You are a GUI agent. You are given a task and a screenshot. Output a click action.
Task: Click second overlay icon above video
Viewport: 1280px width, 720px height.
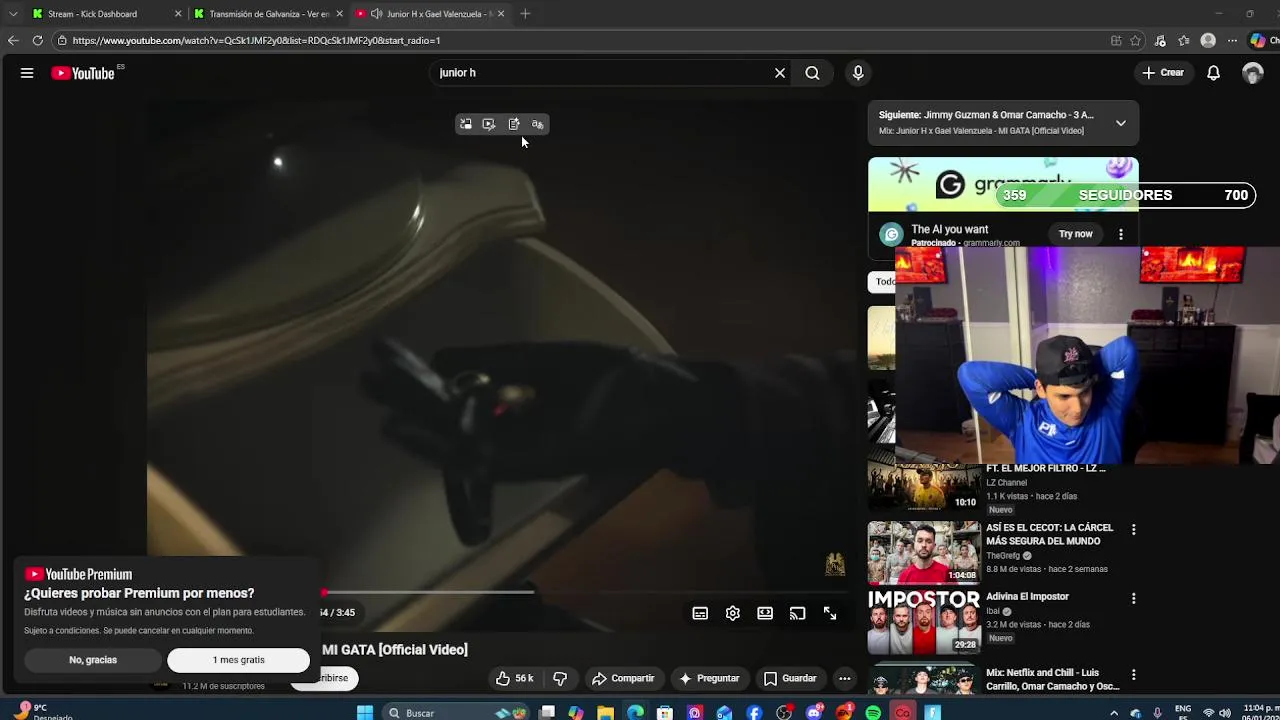[x=489, y=124]
